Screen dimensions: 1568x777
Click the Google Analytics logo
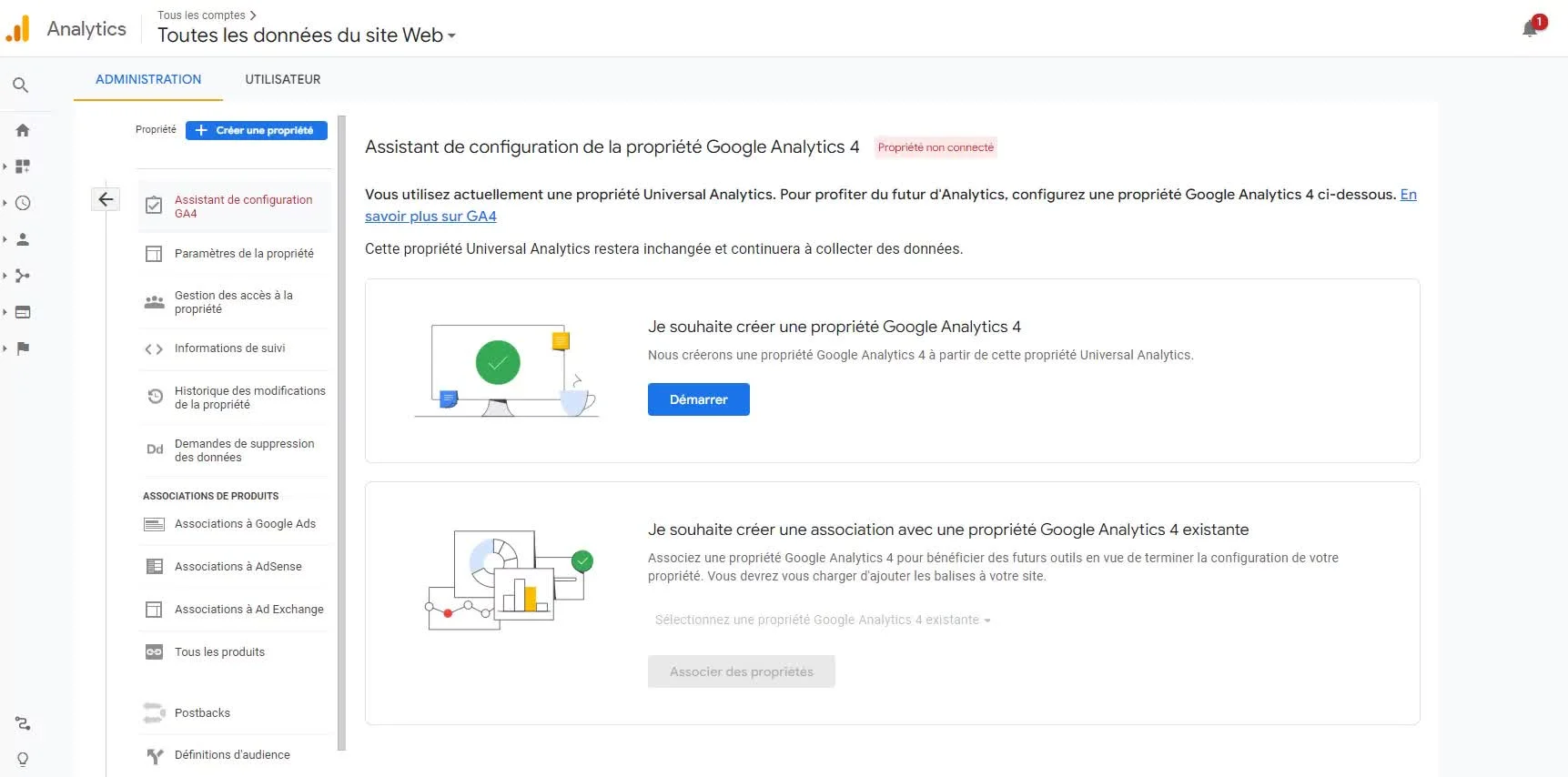pos(18,29)
